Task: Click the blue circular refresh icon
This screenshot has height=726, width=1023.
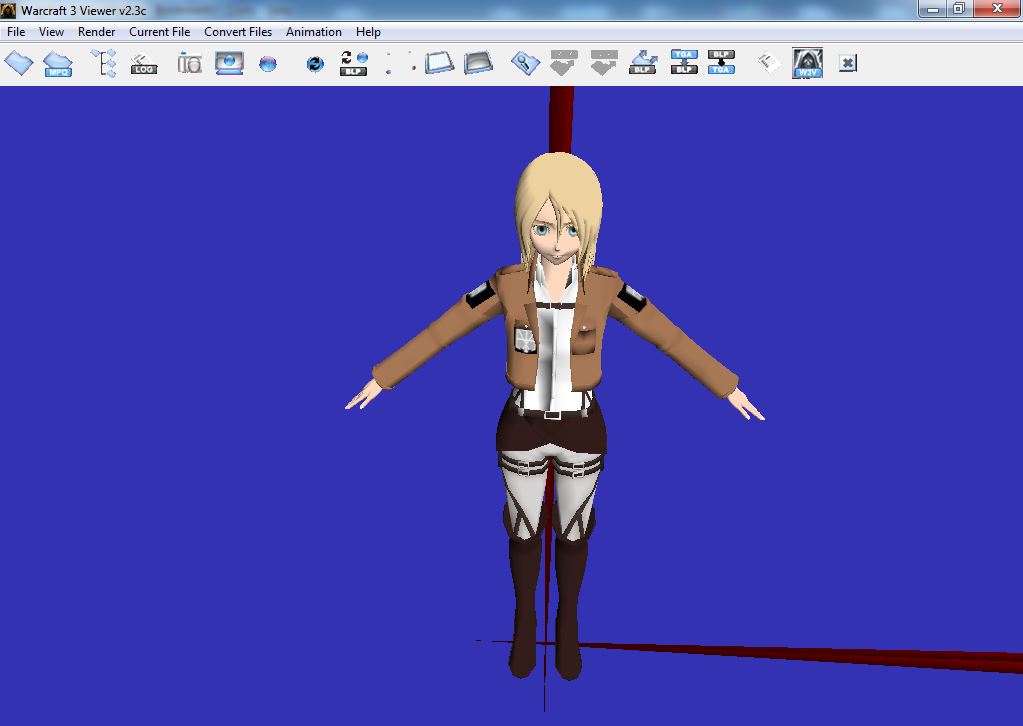Action: click(315, 63)
